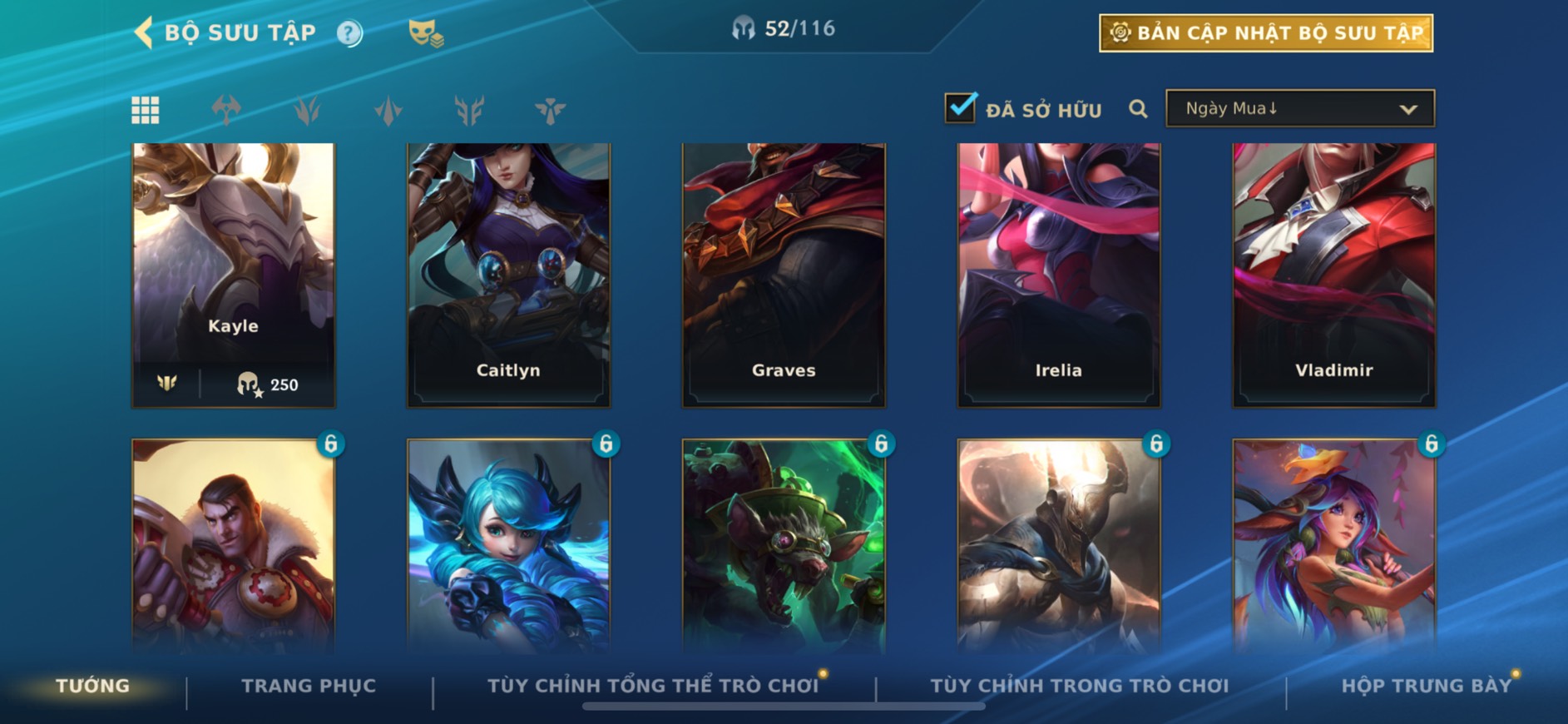Filter champions by the first role icon

tap(226, 110)
